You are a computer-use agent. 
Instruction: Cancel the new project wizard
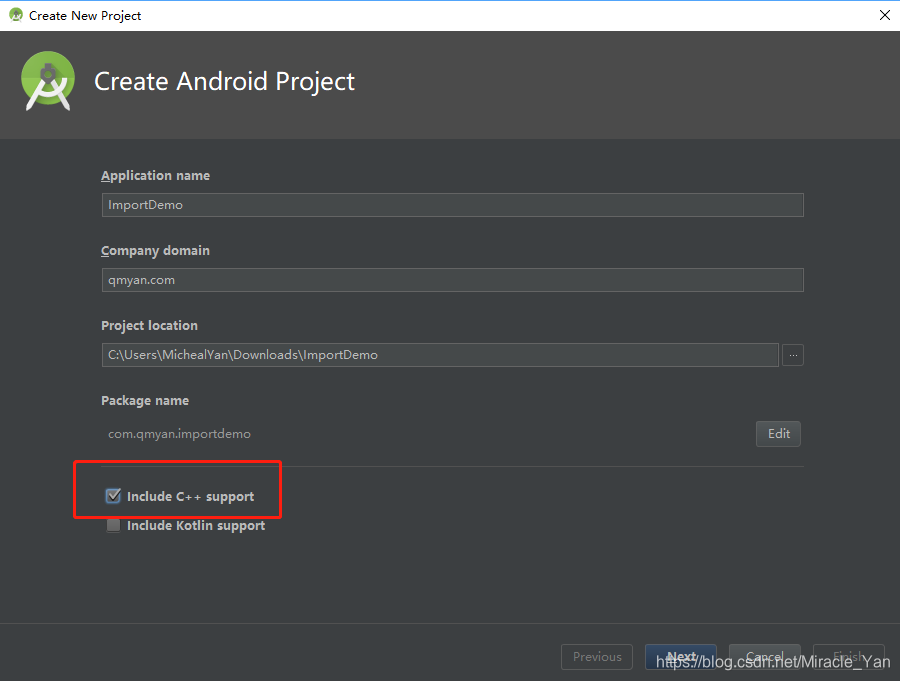(x=765, y=656)
